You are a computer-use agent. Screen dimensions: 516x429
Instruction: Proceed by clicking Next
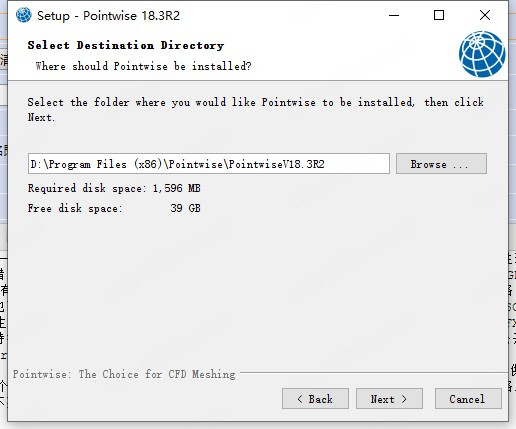click(389, 399)
